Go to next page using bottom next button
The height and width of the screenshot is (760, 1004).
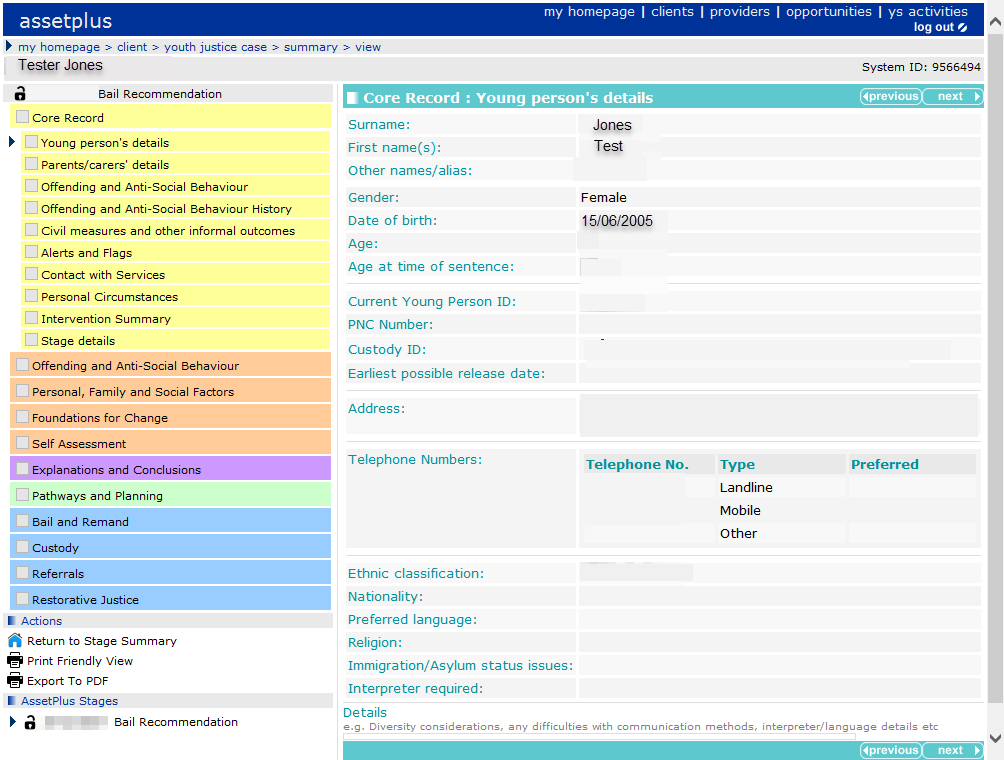(x=952, y=751)
